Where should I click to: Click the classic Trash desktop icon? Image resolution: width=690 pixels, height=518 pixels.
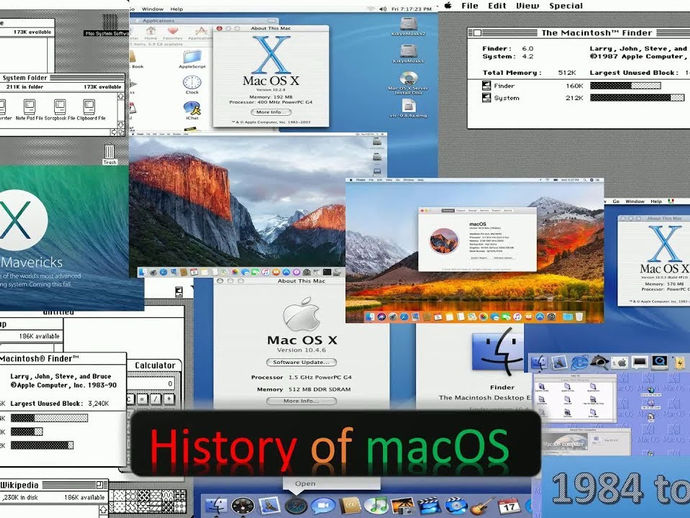[110, 154]
